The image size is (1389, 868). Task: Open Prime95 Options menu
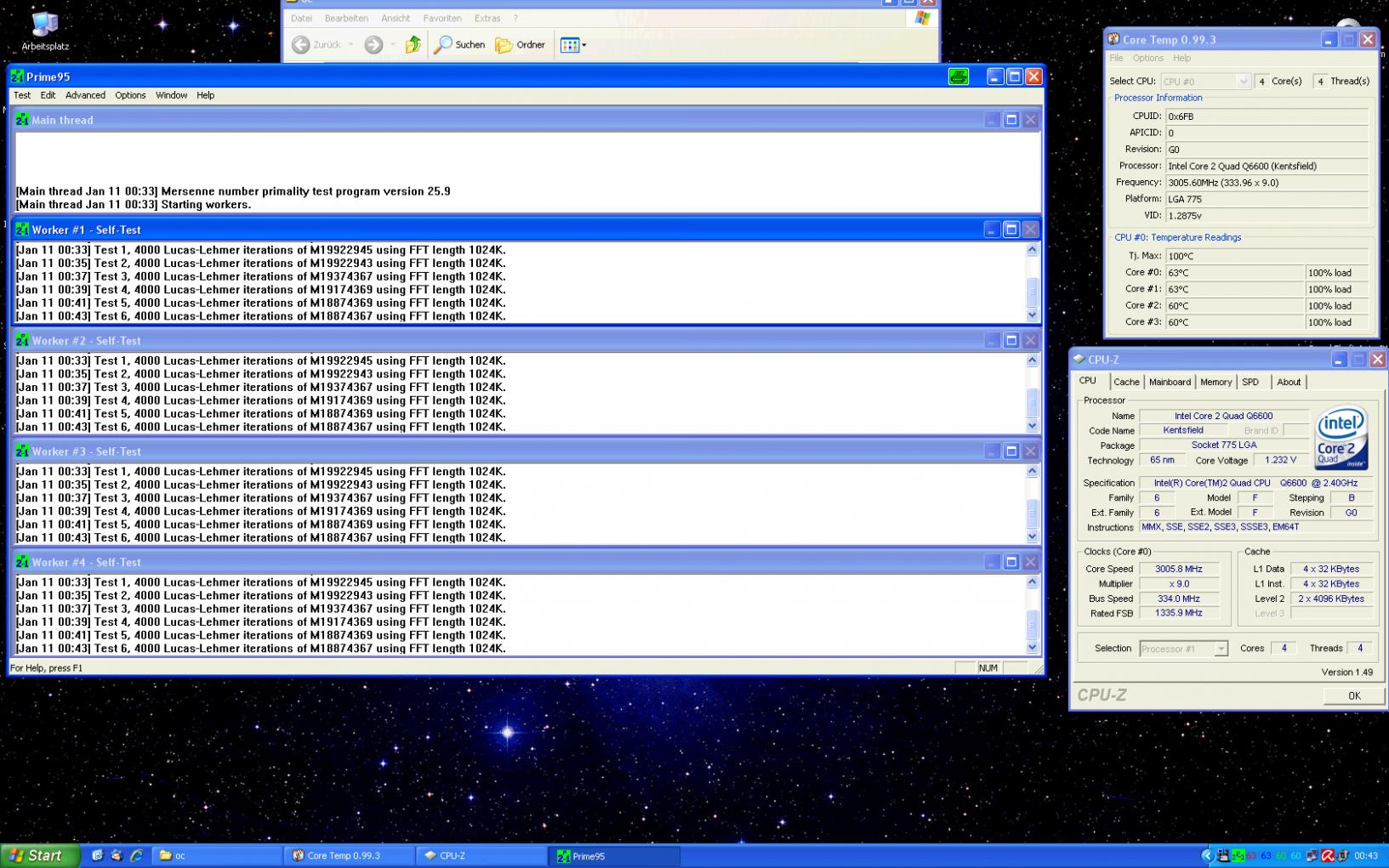point(130,95)
